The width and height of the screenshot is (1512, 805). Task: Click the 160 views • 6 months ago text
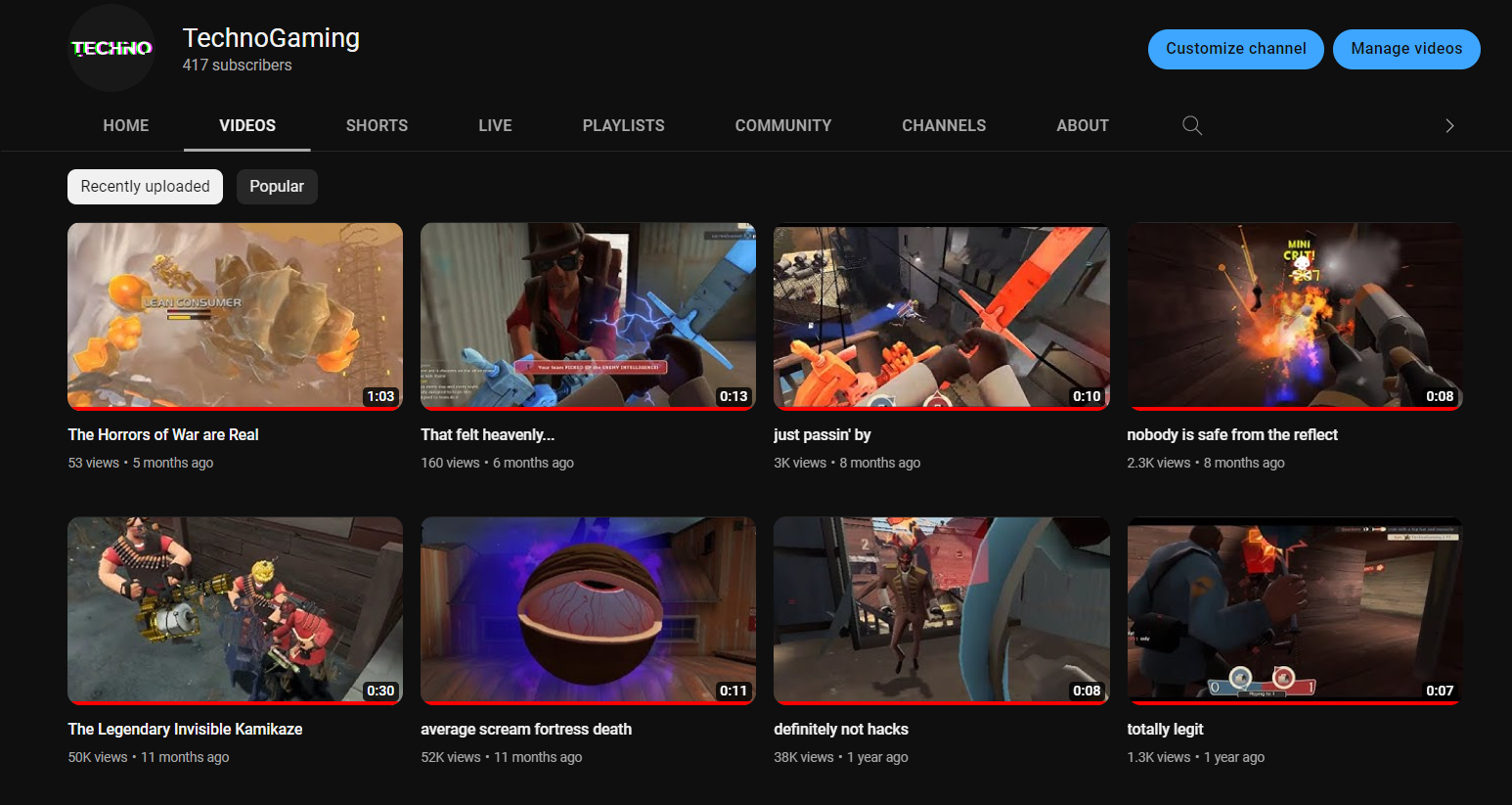[x=497, y=464]
